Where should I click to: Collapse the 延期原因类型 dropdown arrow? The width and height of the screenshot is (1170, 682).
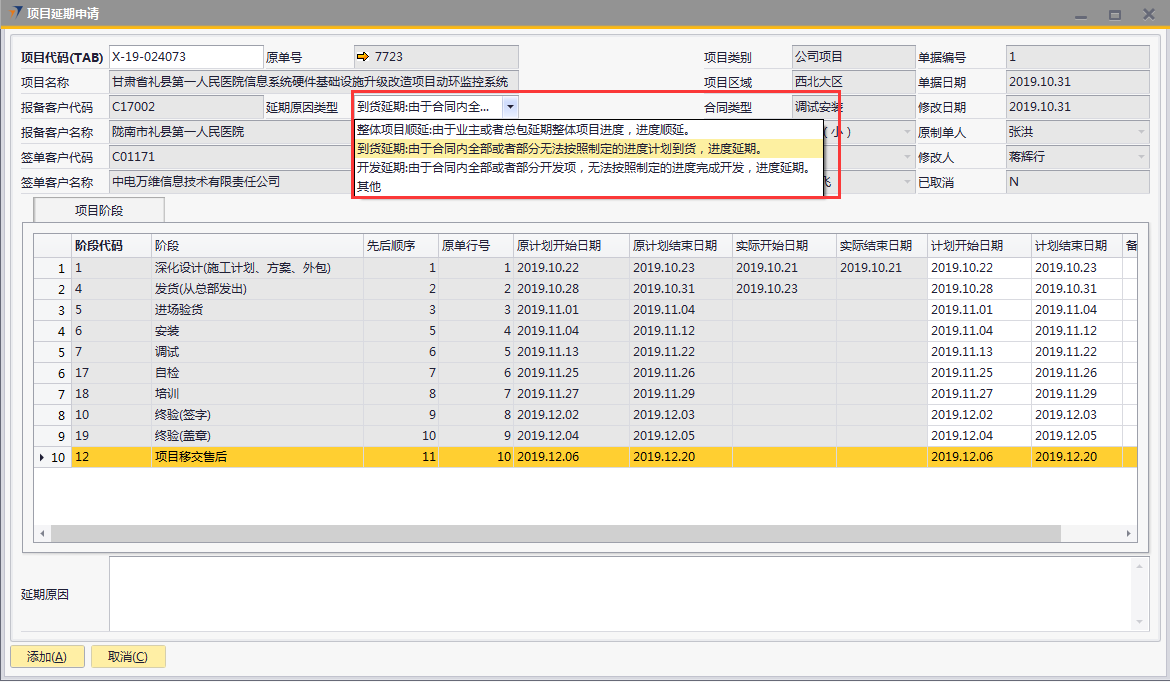click(510, 106)
